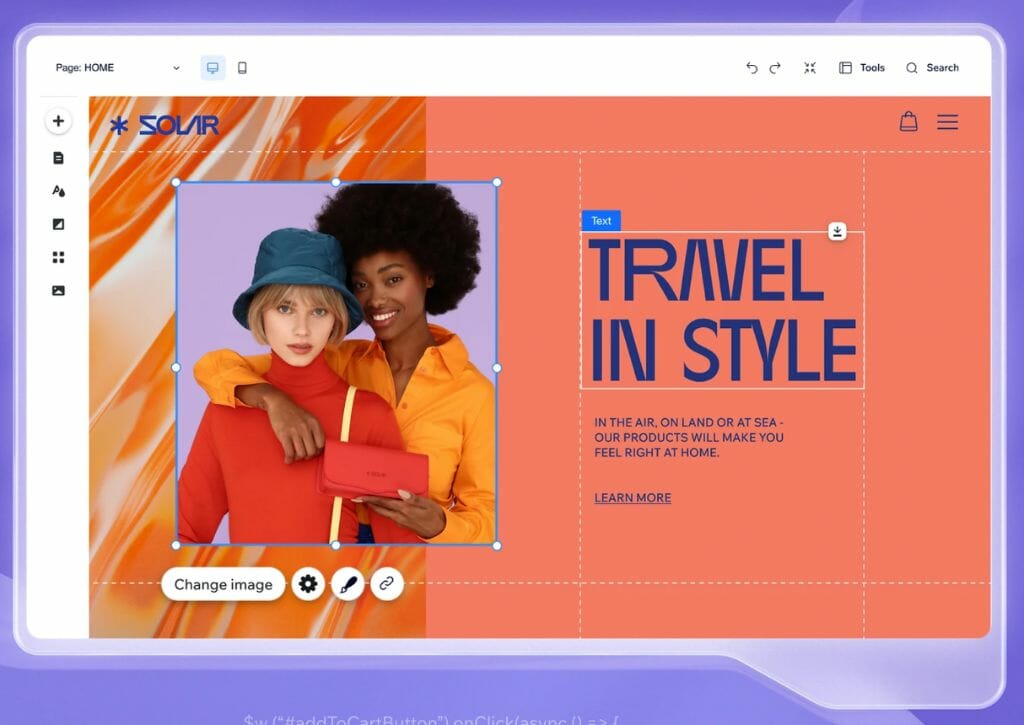Click the Undo arrow
The width and height of the screenshot is (1024, 725).
click(752, 68)
